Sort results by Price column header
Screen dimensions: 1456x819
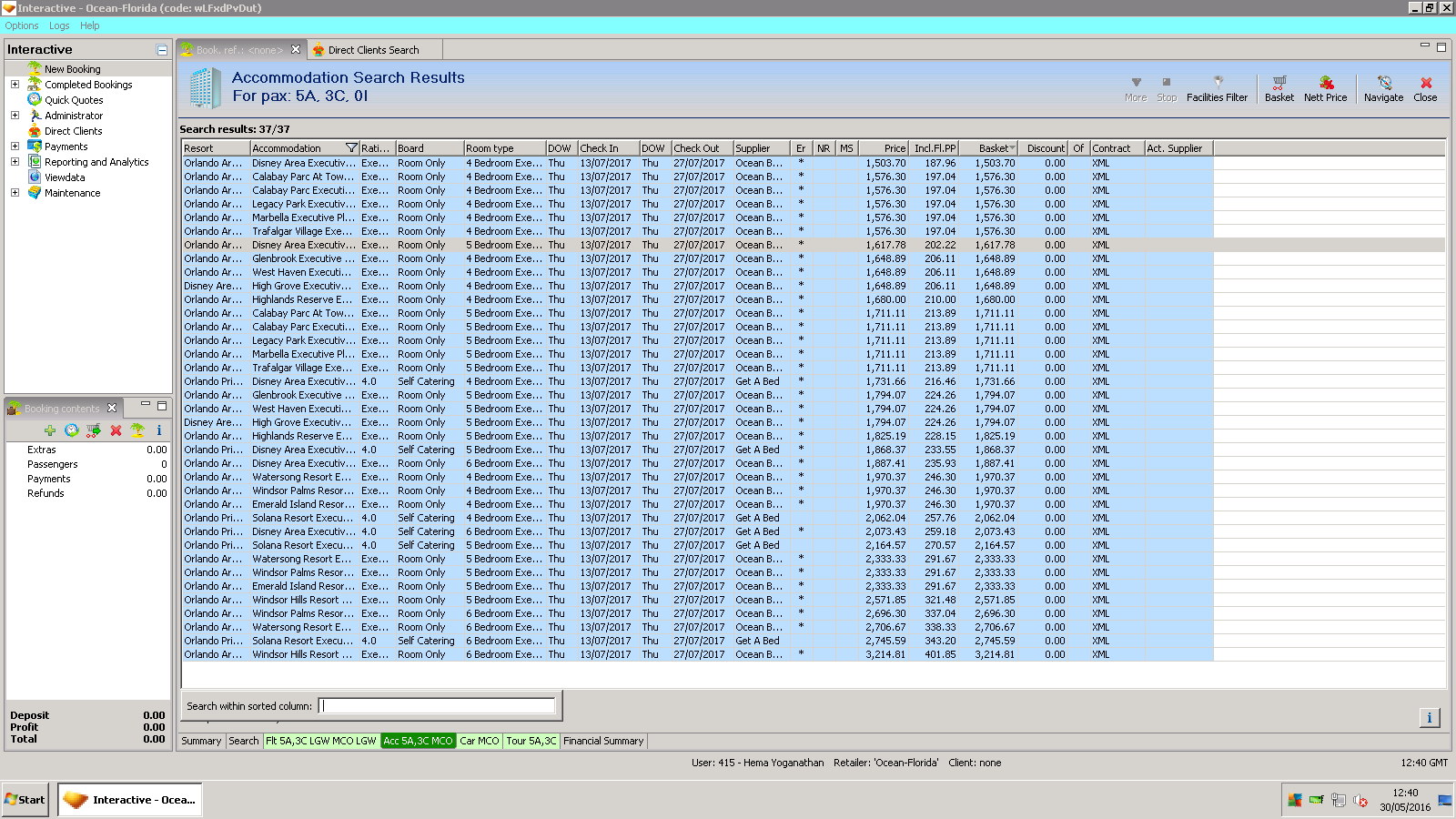pyautogui.click(x=885, y=148)
